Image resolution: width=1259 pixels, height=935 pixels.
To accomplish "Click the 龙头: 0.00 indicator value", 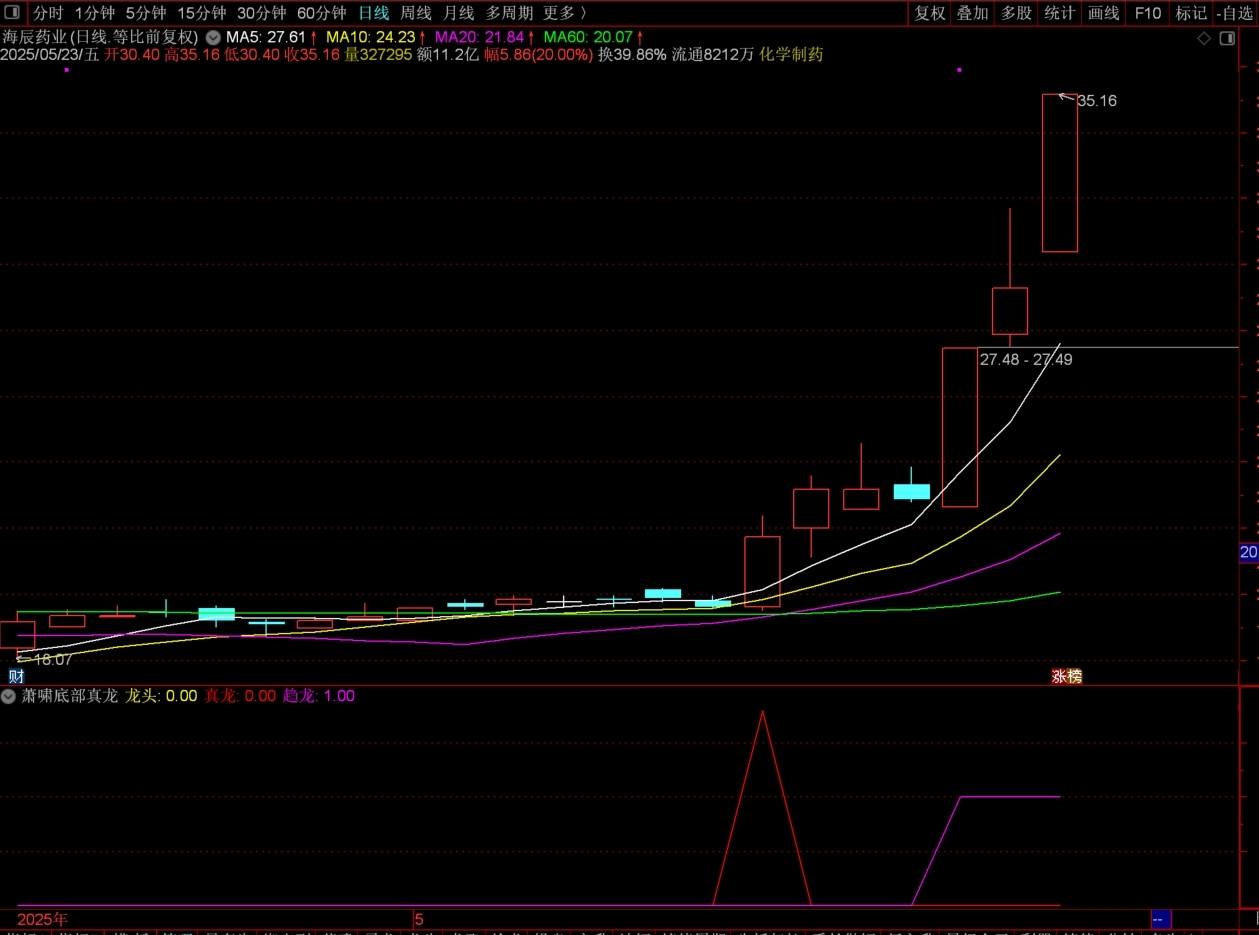I will pyautogui.click(x=161, y=696).
